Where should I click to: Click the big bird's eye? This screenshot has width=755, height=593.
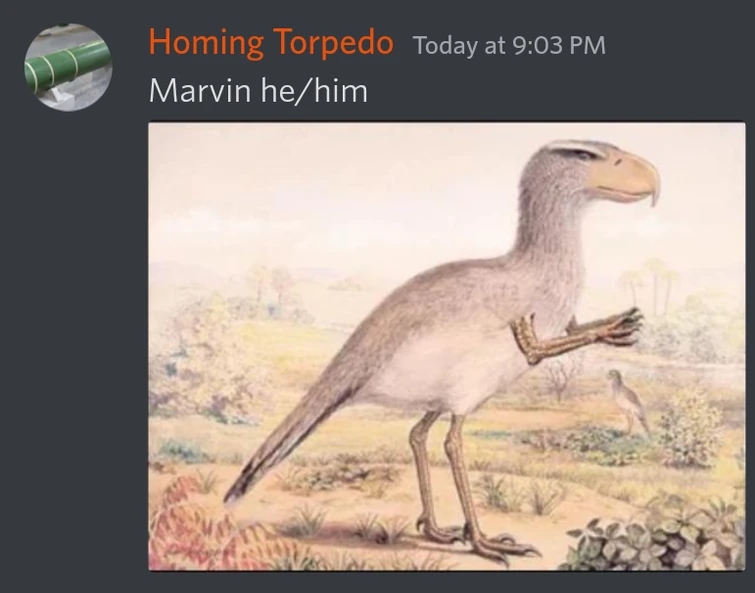(583, 154)
